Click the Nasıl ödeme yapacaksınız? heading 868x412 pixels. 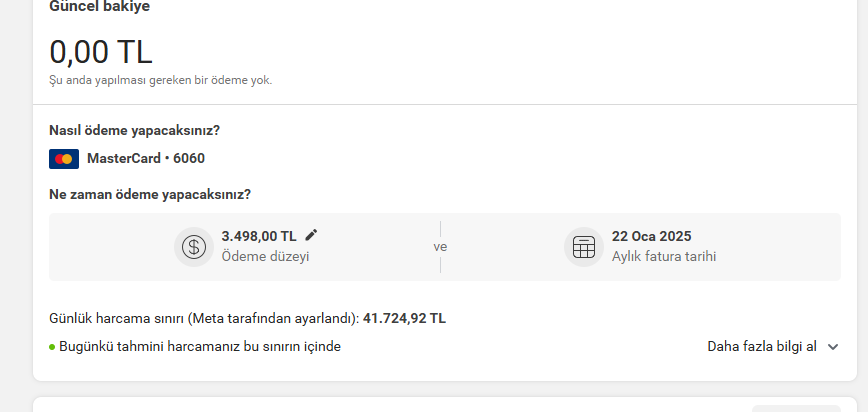pos(135,131)
